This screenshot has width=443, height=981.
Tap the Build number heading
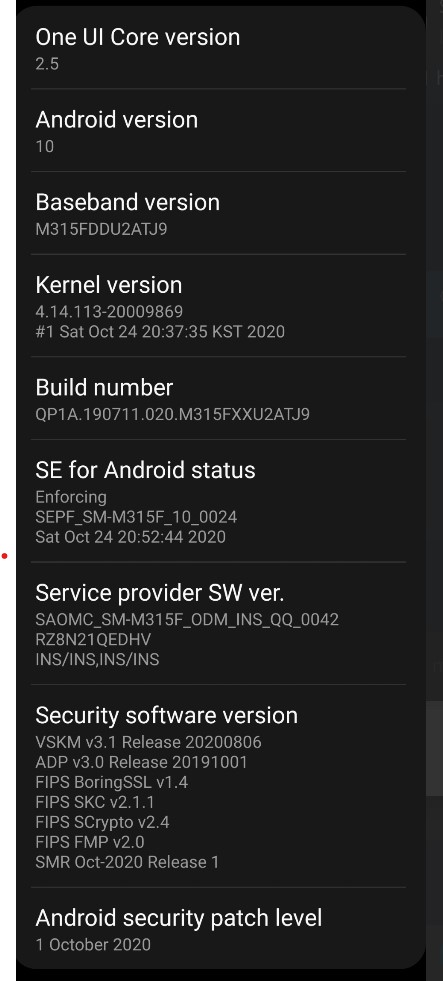click(x=104, y=387)
